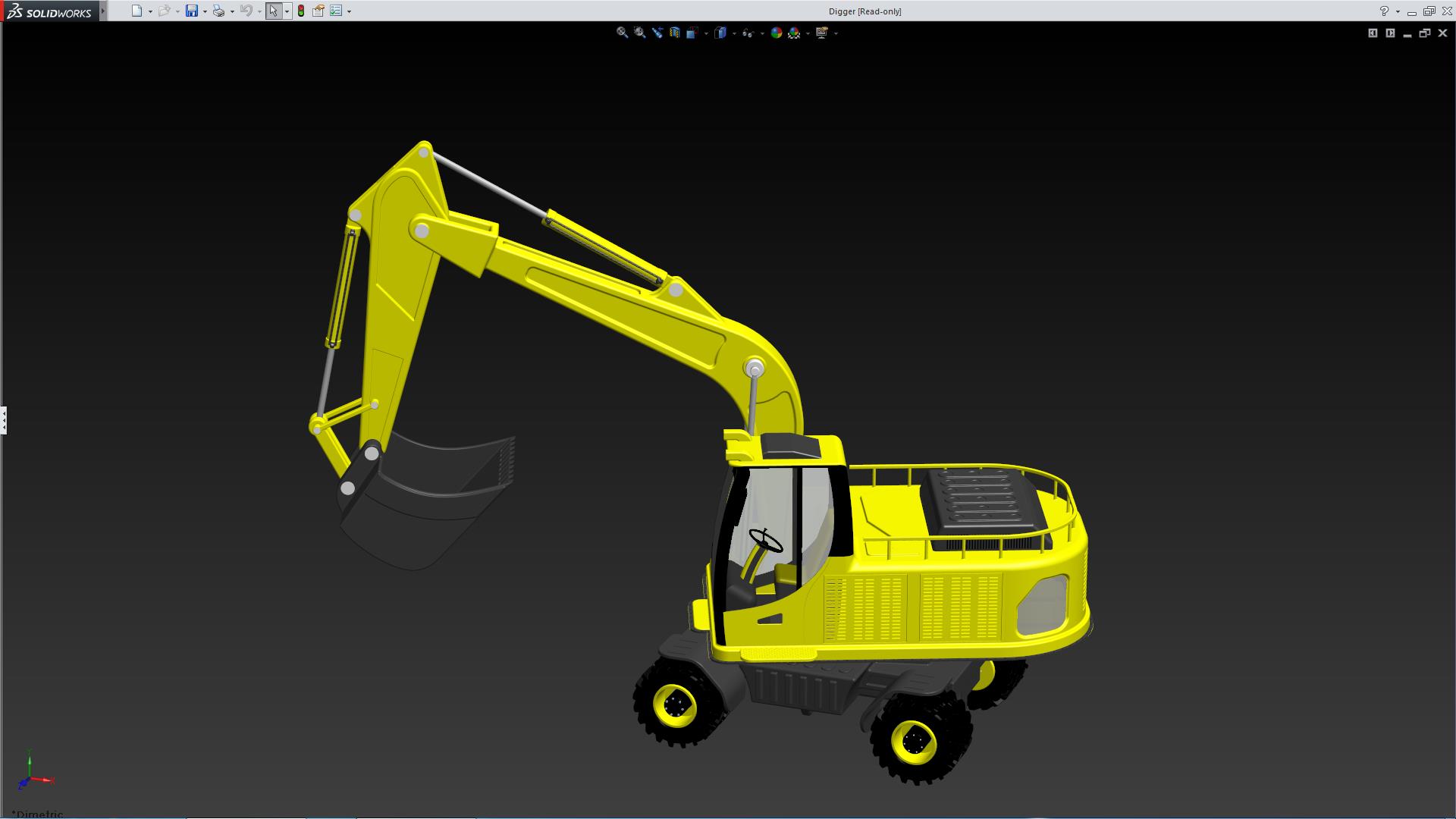Open the View Orientation icon
The image size is (1456, 819).
692,33
